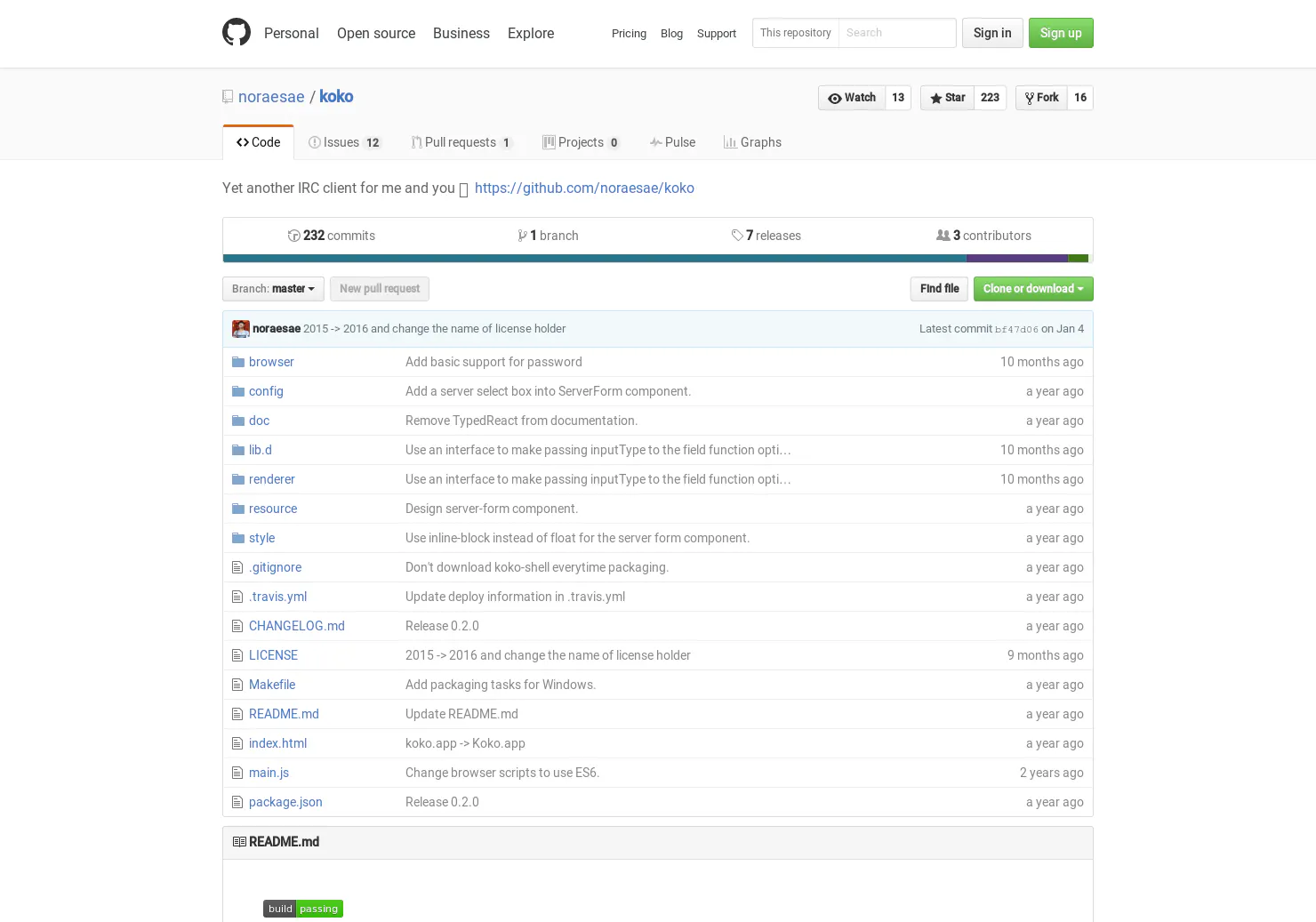Image resolution: width=1316 pixels, height=922 pixels.
Task: Click the README.md header book icon
Action: [239, 842]
